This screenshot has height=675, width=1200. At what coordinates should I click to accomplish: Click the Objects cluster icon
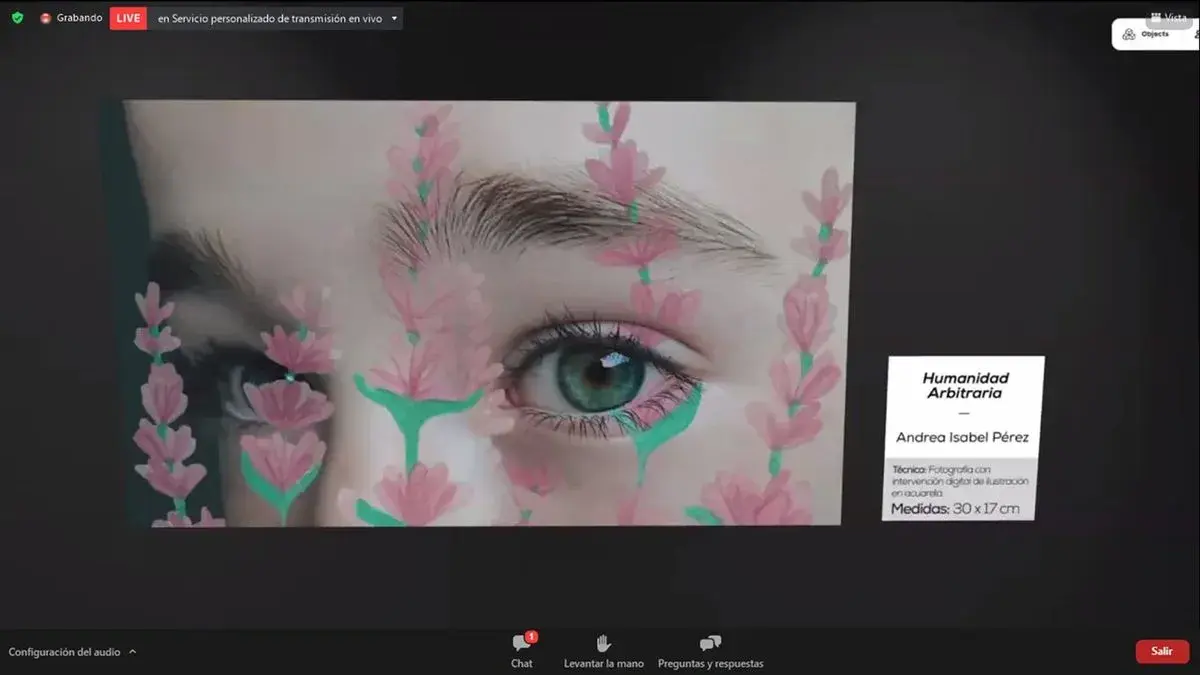(1129, 34)
